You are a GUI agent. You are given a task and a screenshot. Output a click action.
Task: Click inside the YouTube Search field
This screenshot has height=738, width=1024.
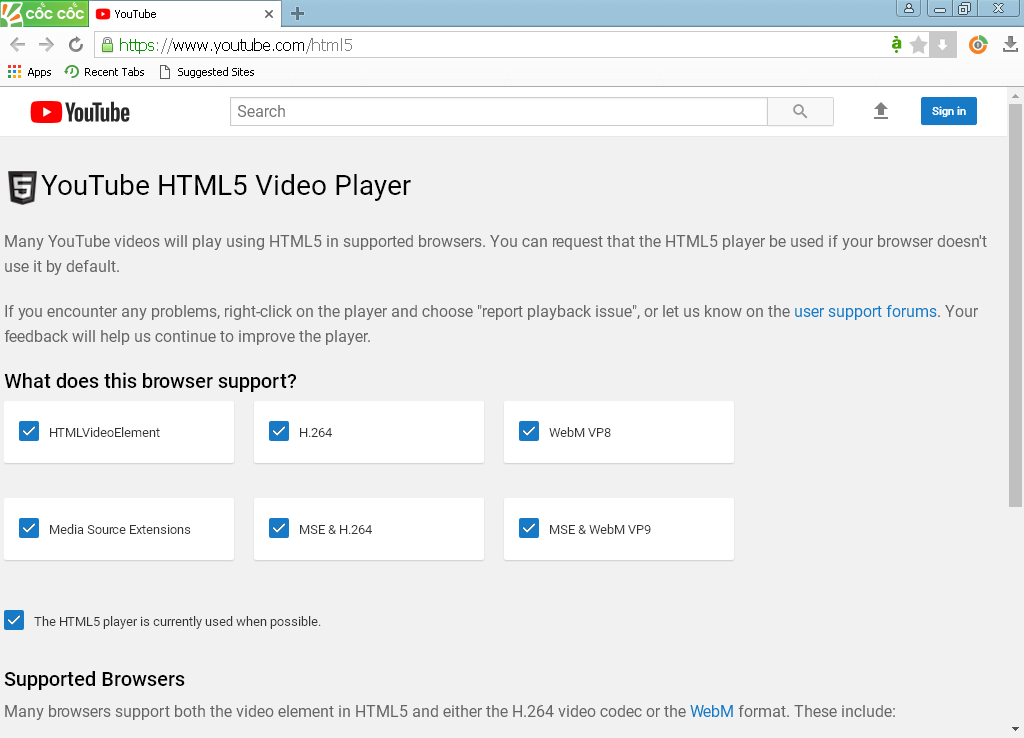498,112
